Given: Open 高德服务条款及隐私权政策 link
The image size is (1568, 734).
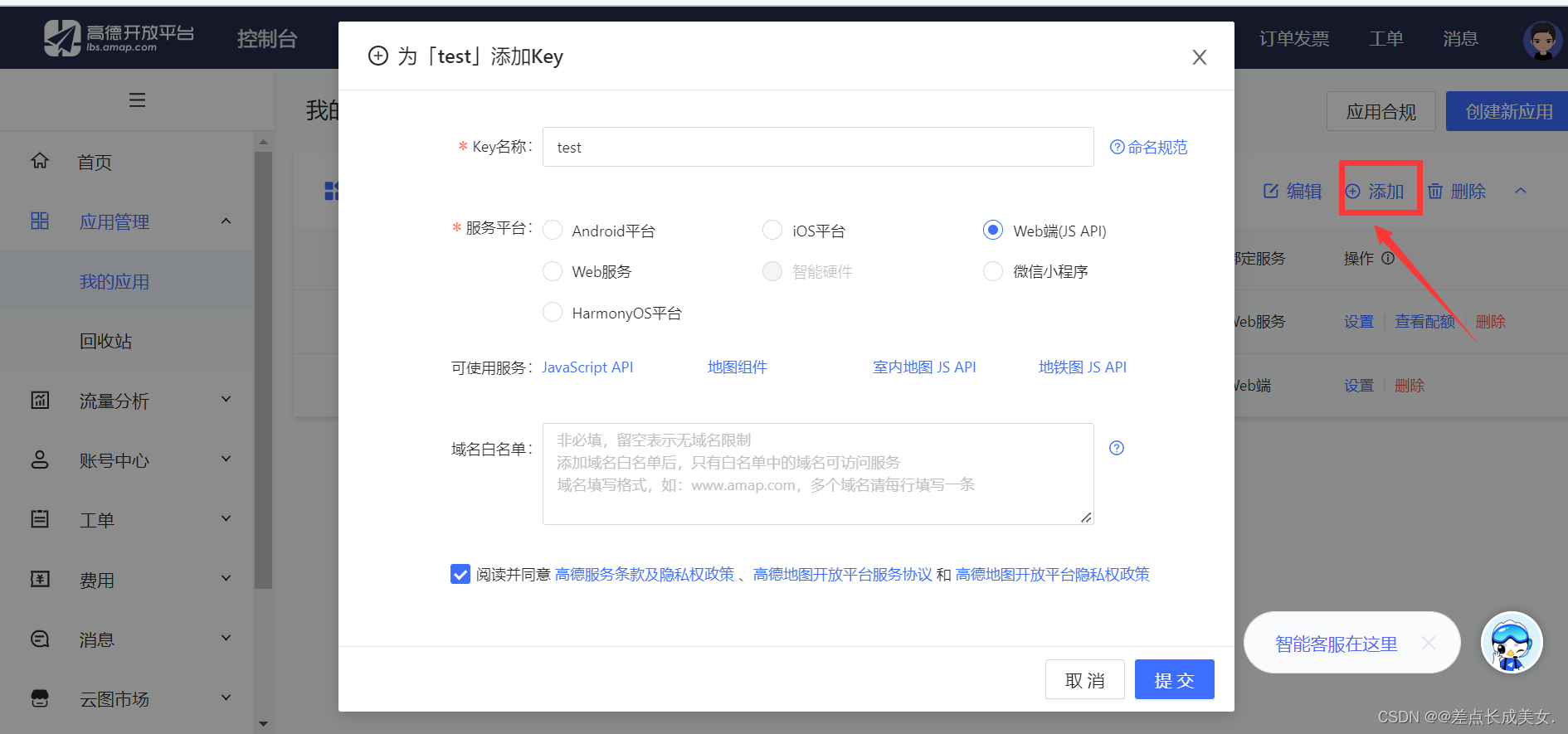Looking at the screenshot, I should [645, 574].
